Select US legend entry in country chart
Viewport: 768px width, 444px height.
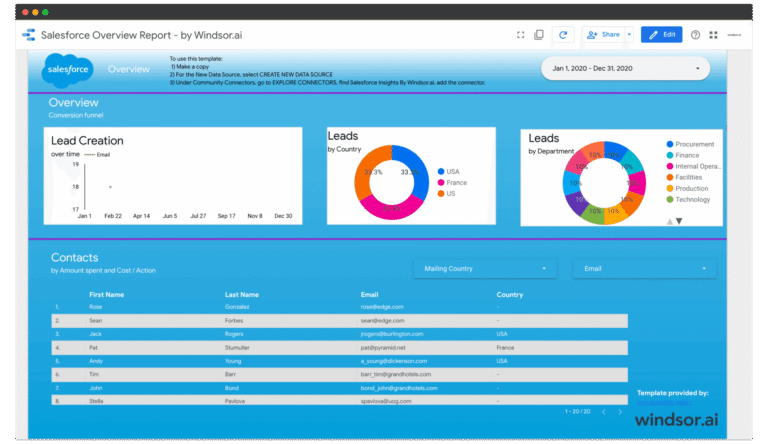pyautogui.click(x=446, y=194)
